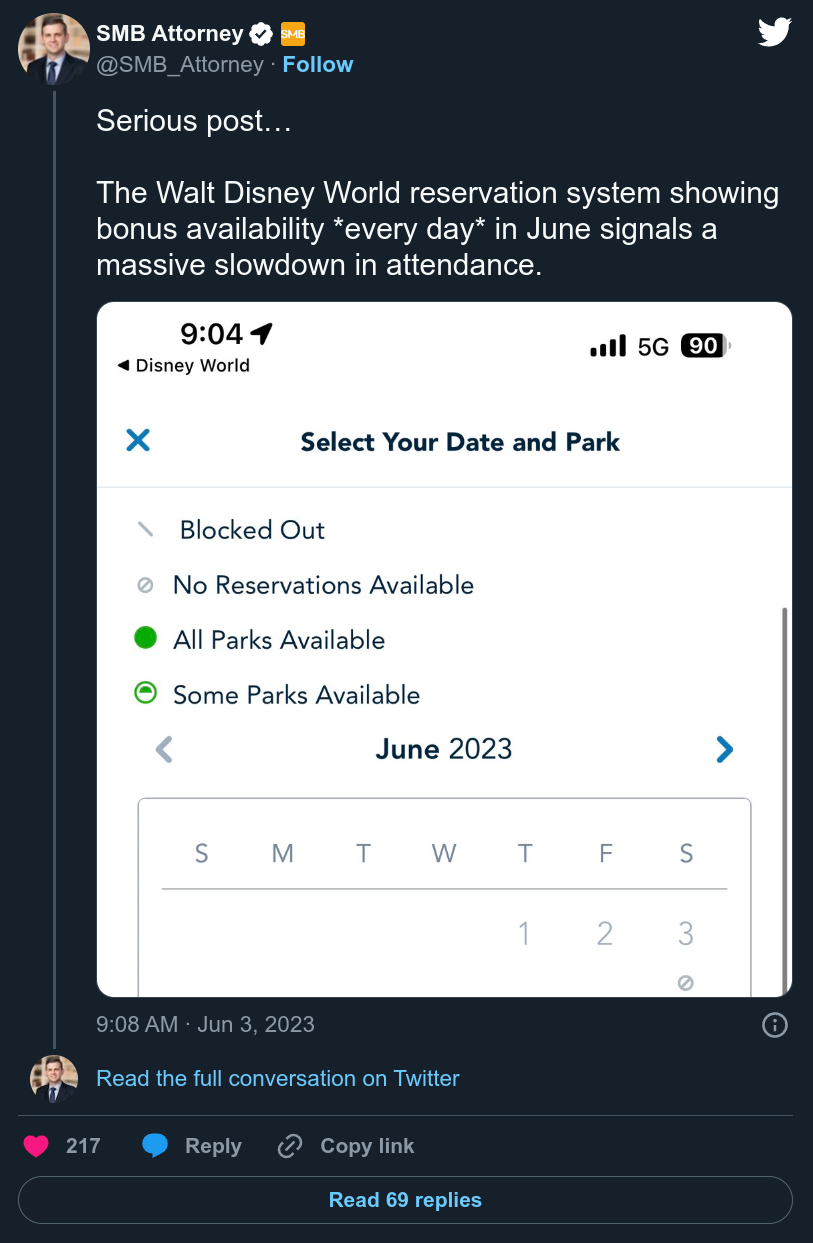Click the copy link chain icon
Screen dimensions: 813x1243
click(x=290, y=1146)
